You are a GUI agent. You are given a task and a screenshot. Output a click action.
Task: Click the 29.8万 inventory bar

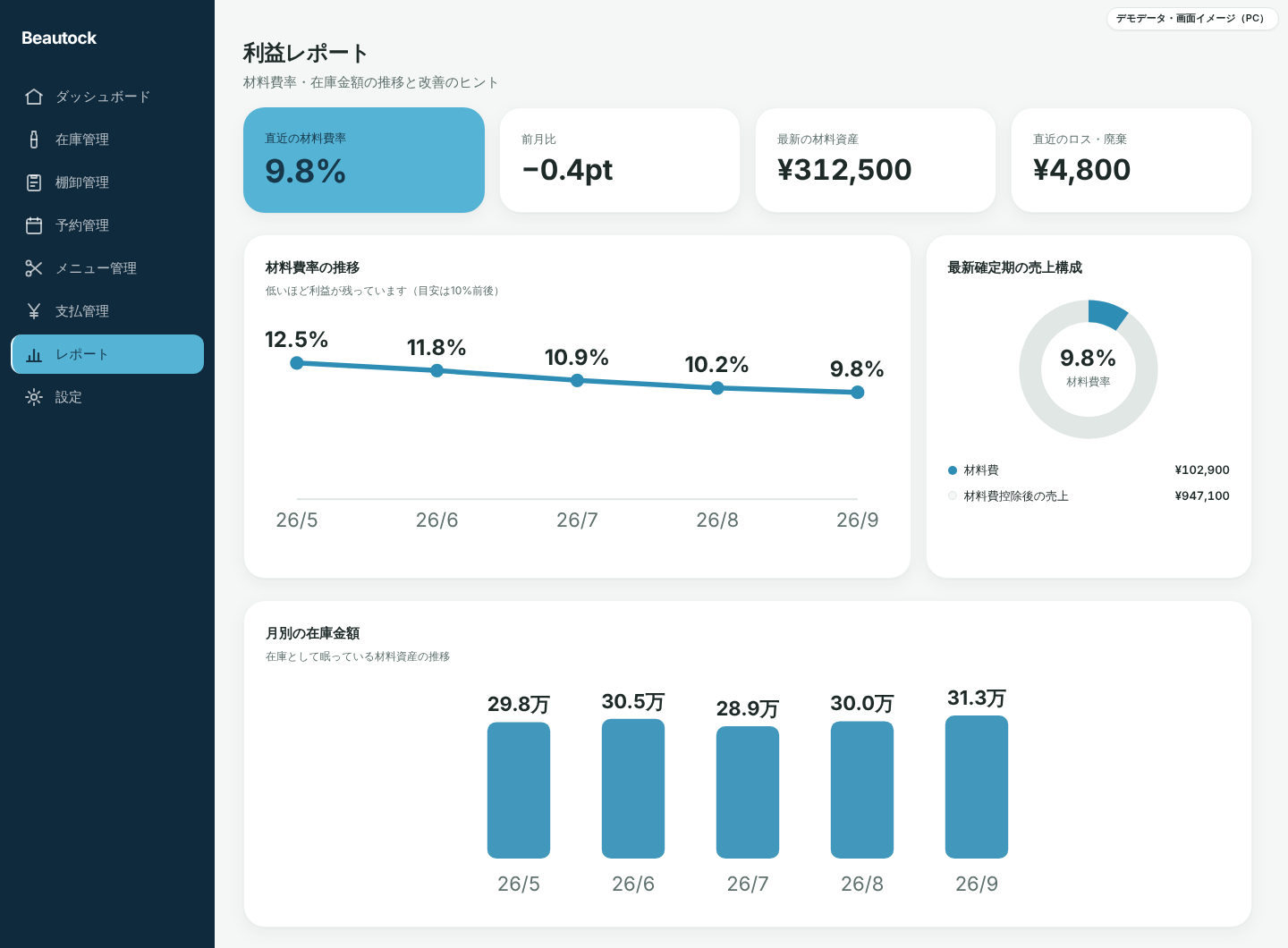pos(519,791)
